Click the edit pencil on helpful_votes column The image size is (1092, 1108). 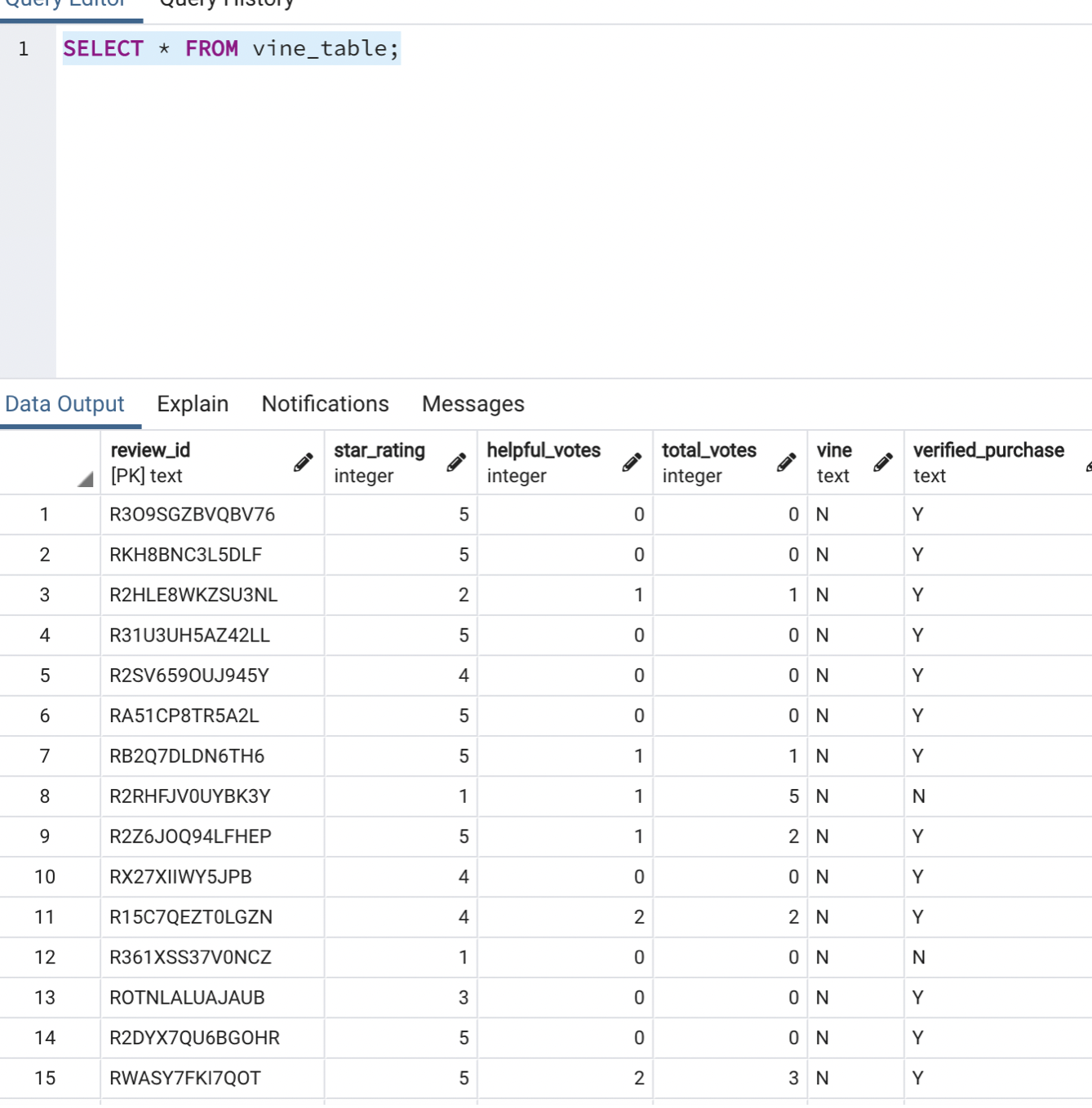click(632, 462)
